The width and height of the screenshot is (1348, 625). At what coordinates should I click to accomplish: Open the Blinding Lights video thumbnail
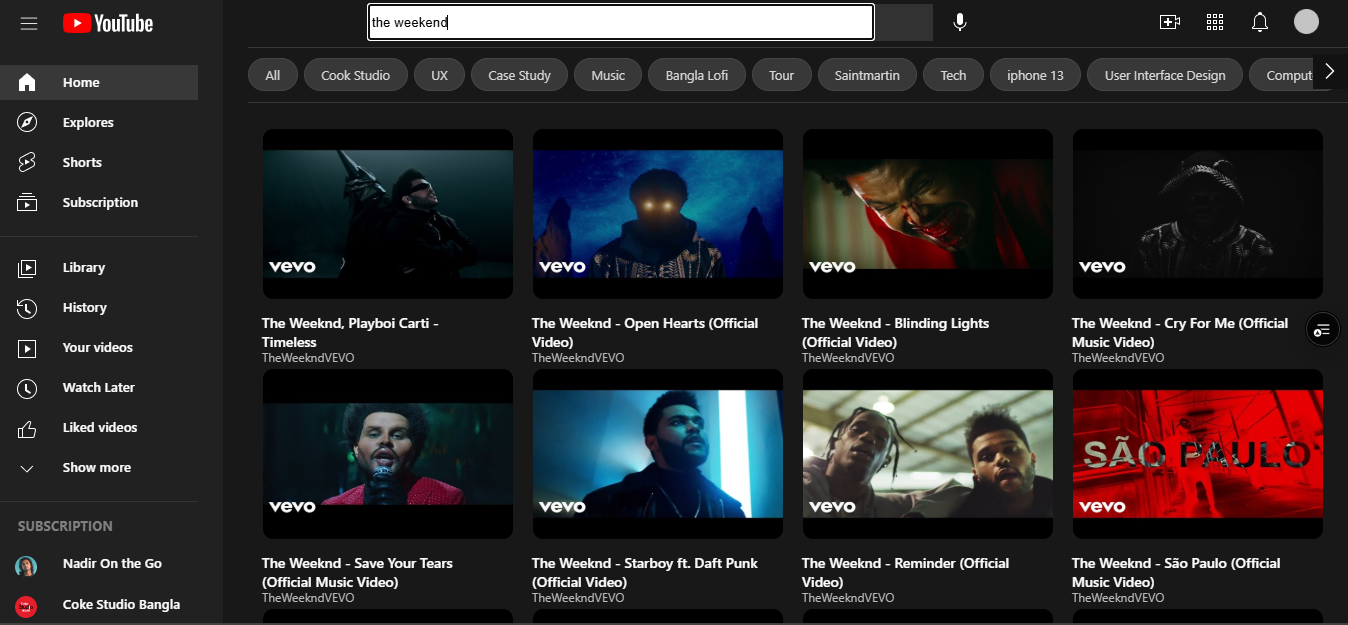pyautogui.click(x=928, y=214)
